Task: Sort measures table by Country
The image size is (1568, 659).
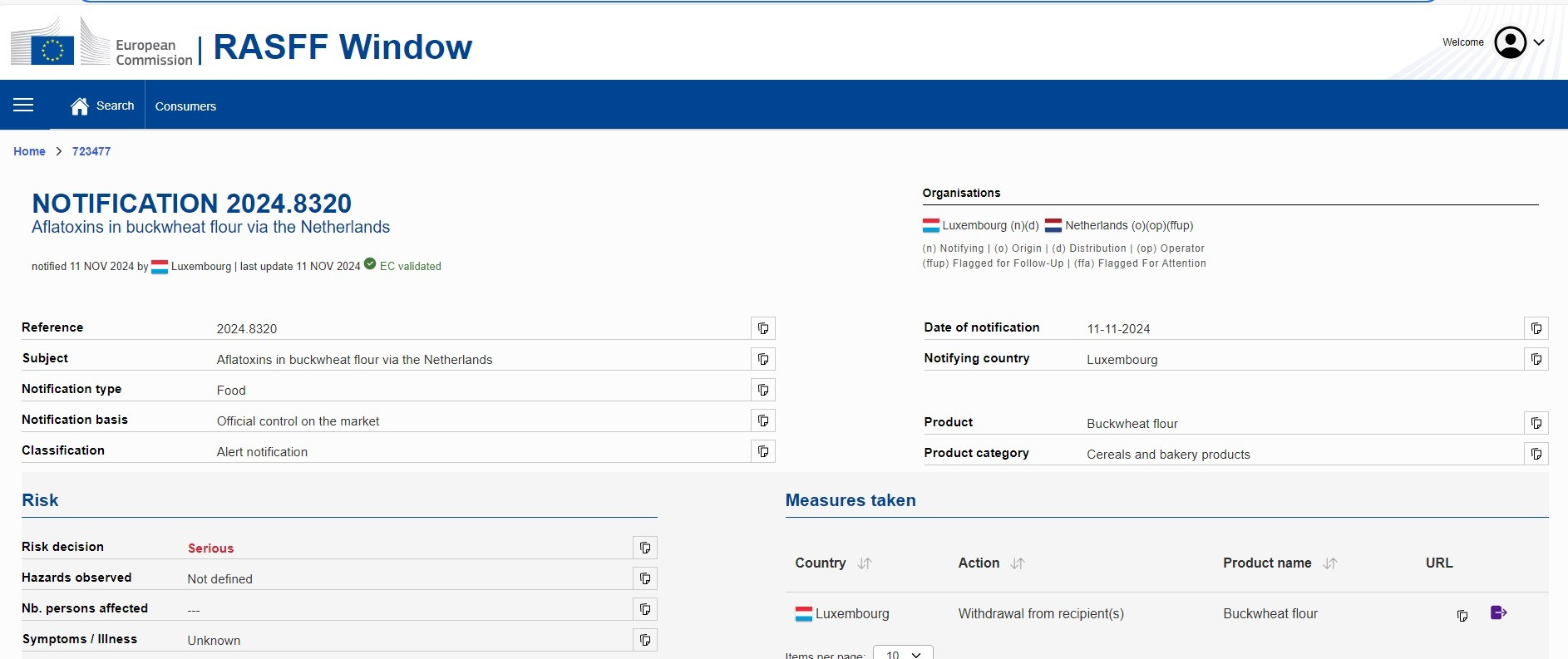Action: [x=865, y=563]
